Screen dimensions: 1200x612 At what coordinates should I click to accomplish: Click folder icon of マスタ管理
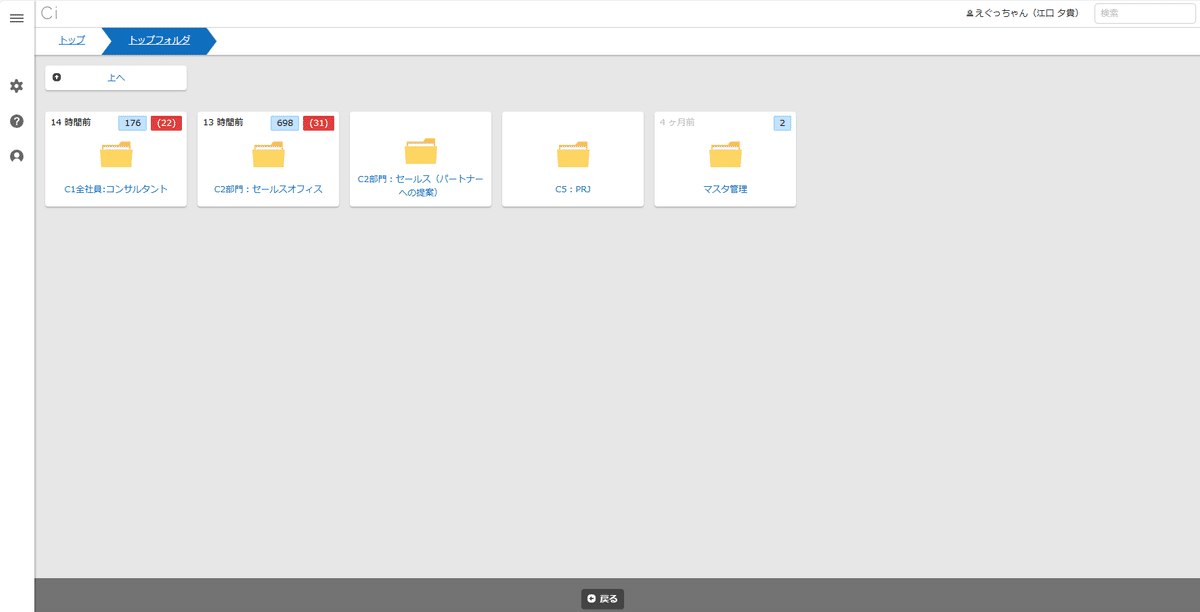pos(725,153)
